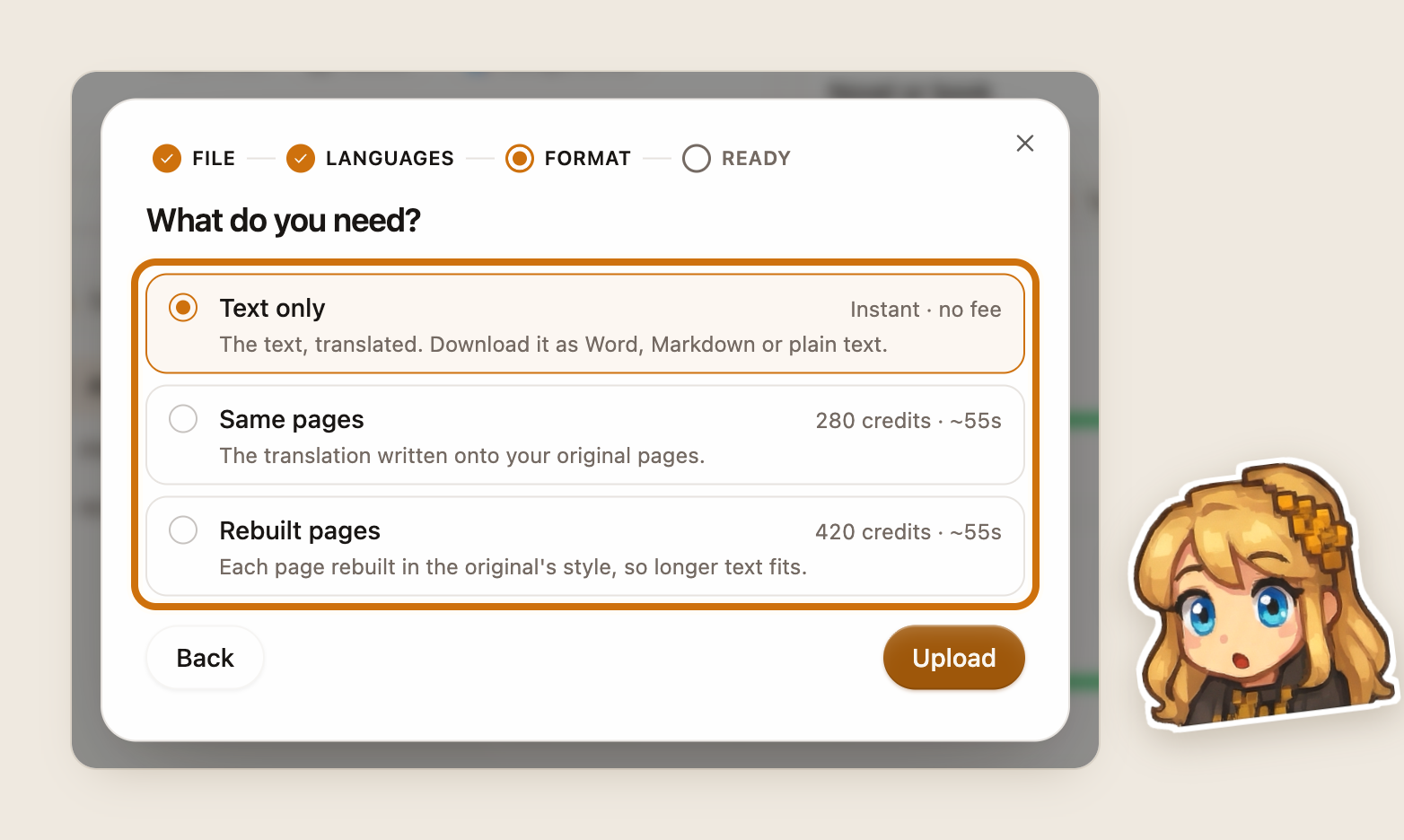Click '420 credits · ~55s' text
The width and height of the screenshot is (1404, 840).
(908, 532)
